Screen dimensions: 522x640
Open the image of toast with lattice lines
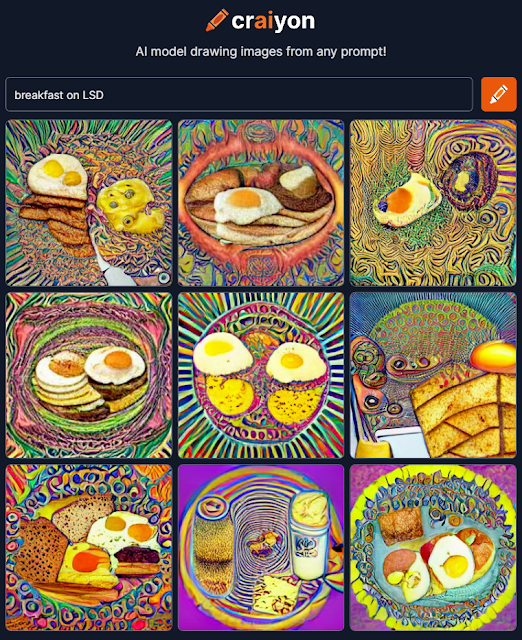click(433, 375)
